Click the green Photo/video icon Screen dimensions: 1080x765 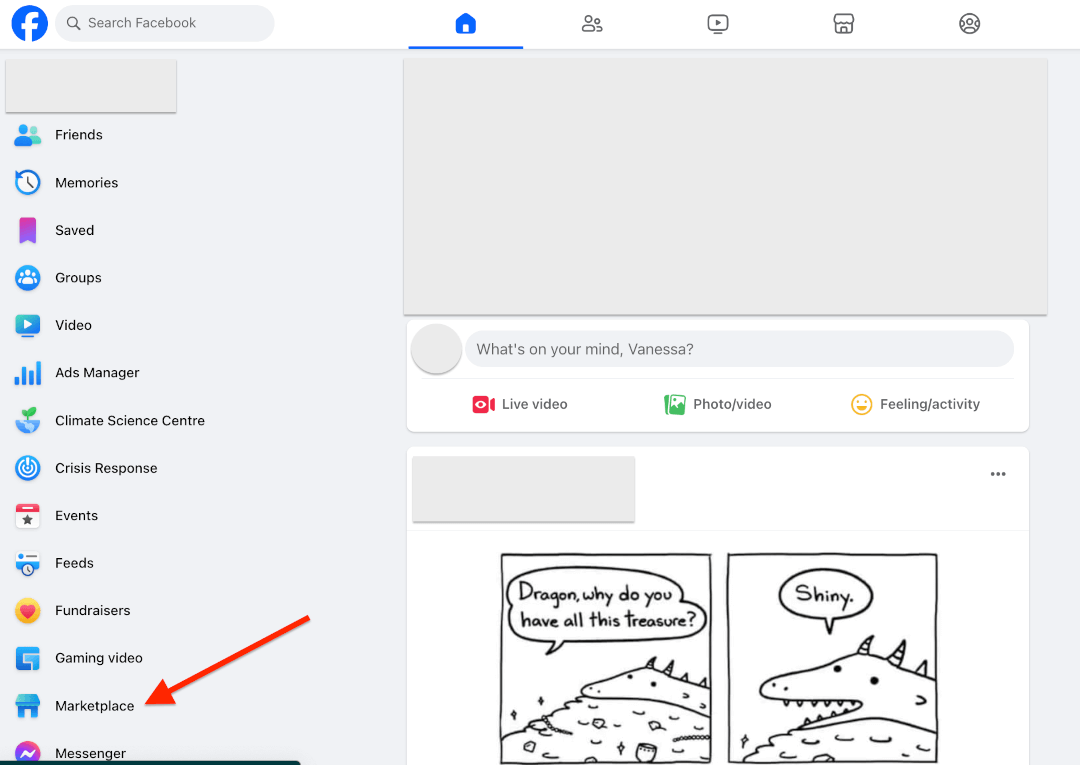[x=674, y=404]
